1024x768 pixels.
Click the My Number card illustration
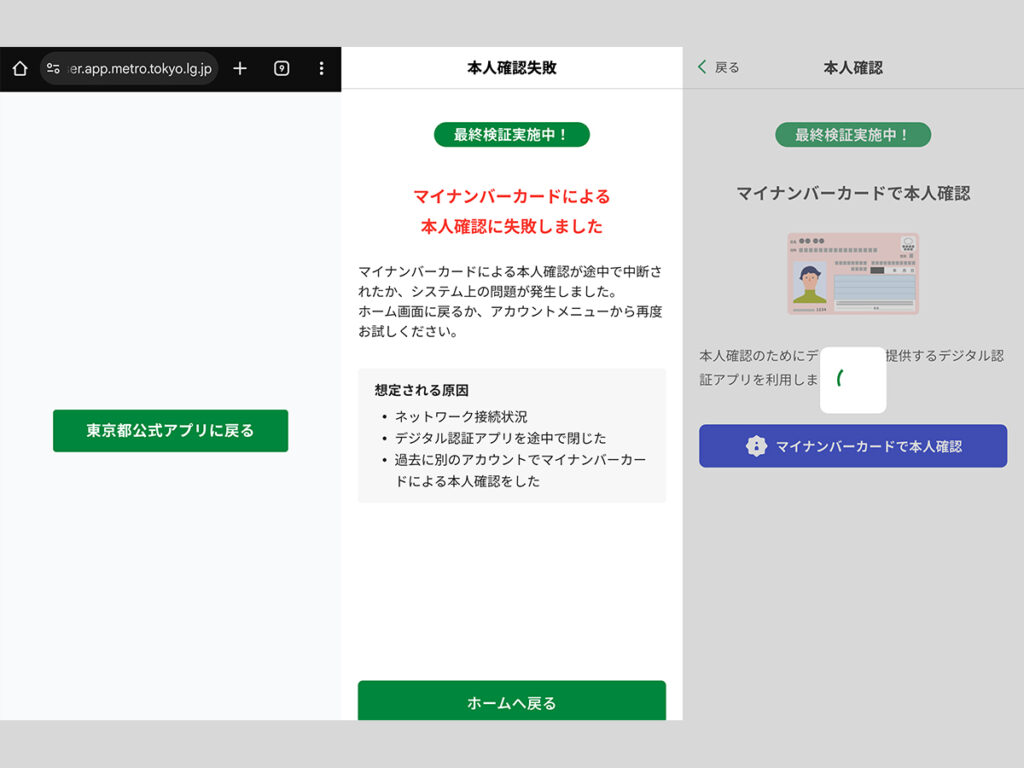[x=852, y=274]
